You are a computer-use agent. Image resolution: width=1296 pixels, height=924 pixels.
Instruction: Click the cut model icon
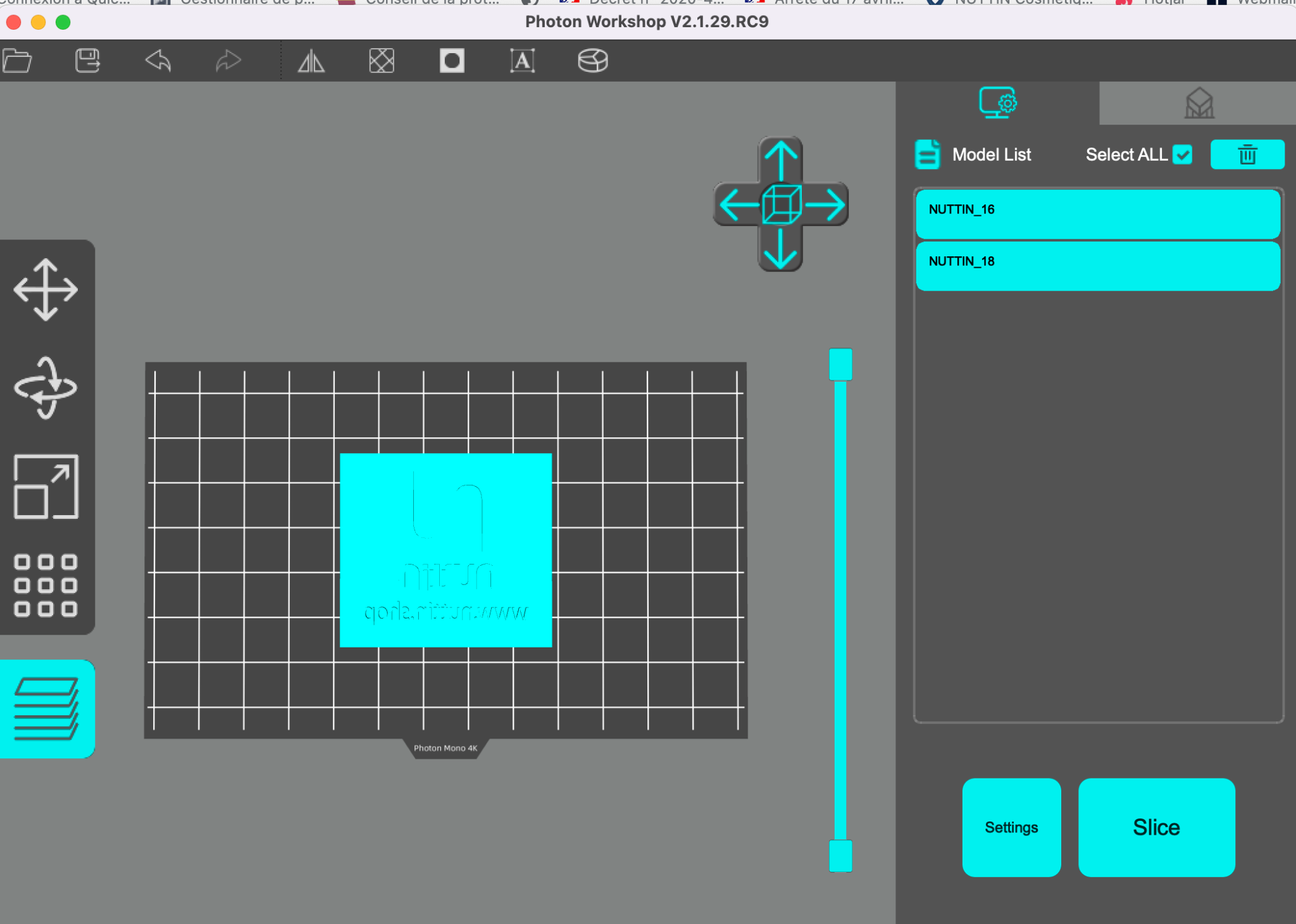pyautogui.click(x=593, y=61)
